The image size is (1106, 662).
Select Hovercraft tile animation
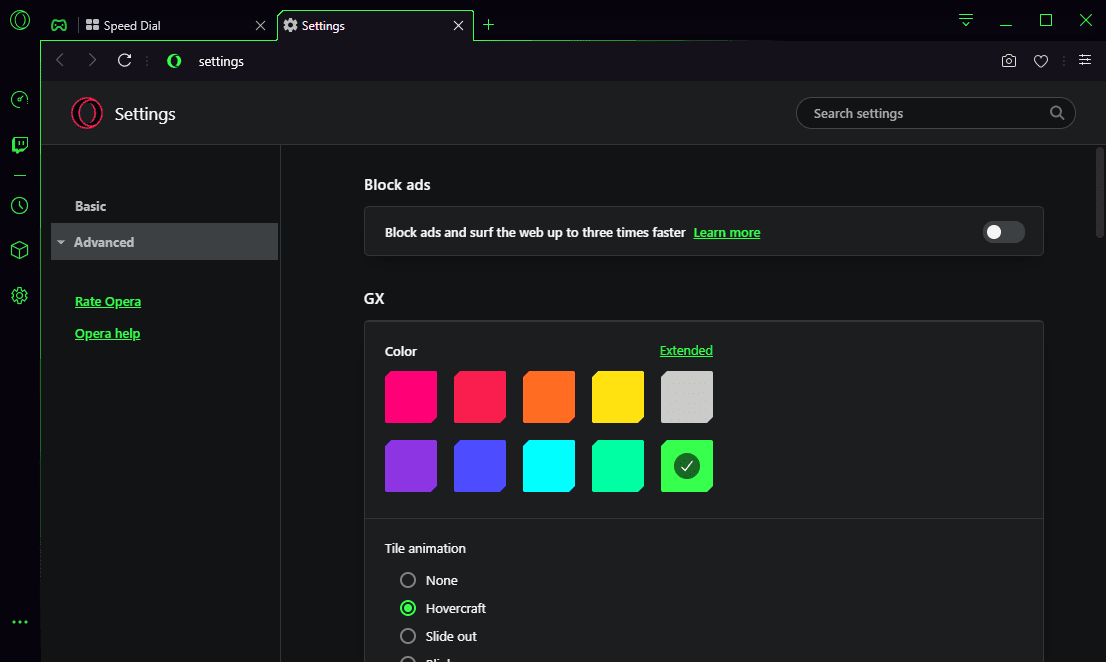[x=408, y=608]
